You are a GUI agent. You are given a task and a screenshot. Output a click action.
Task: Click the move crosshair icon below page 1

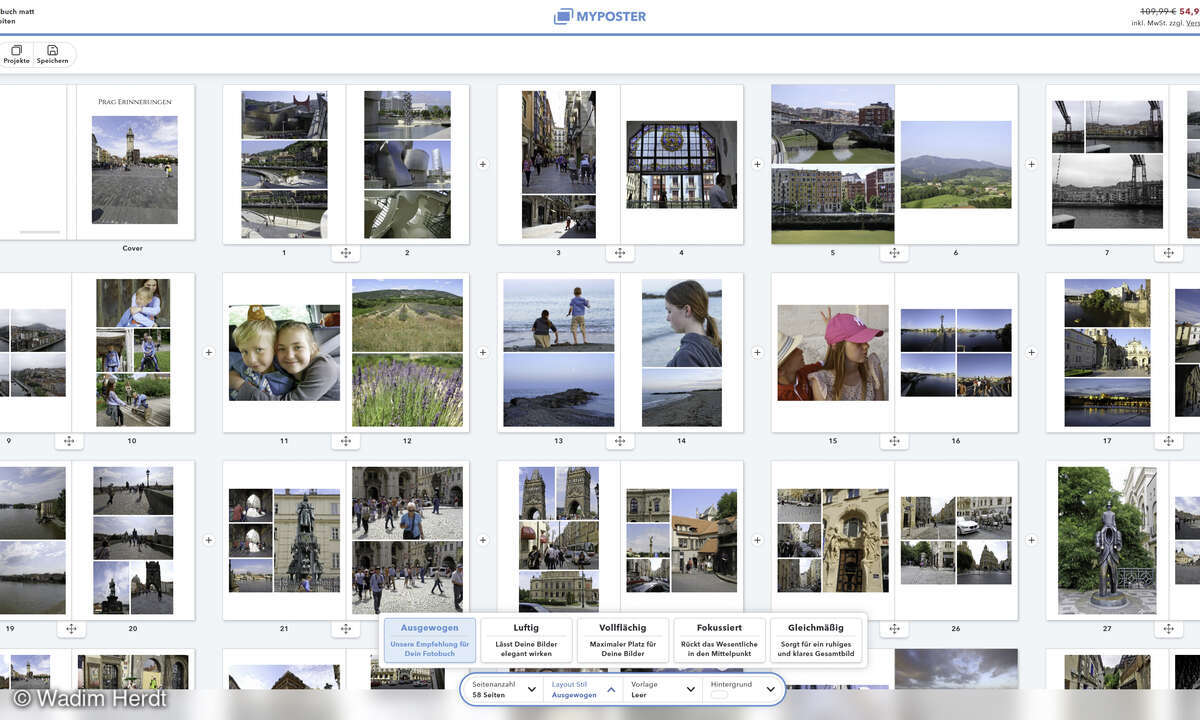pyautogui.click(x=346, y=252)
